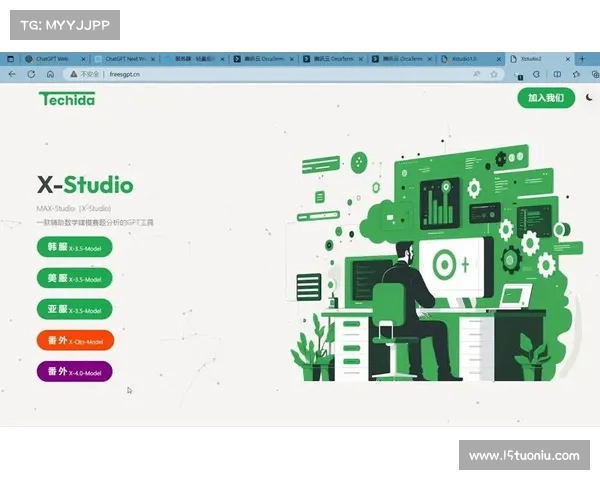
Task: Click the programmer desk illustration
Action: coord(436,262)
